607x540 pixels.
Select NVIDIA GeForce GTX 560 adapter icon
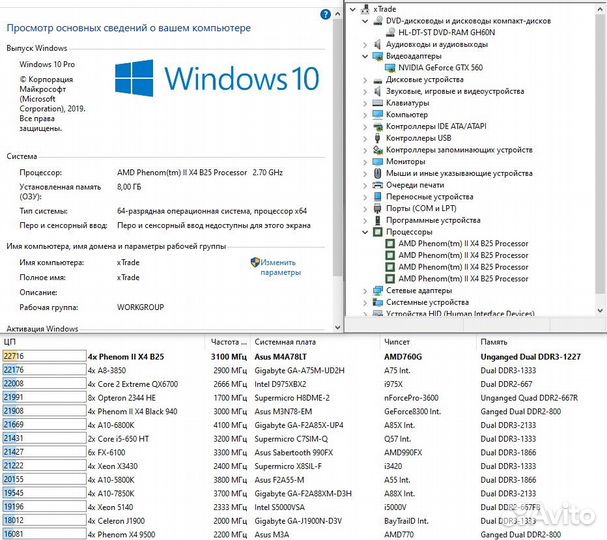click(x=390, y=68)
